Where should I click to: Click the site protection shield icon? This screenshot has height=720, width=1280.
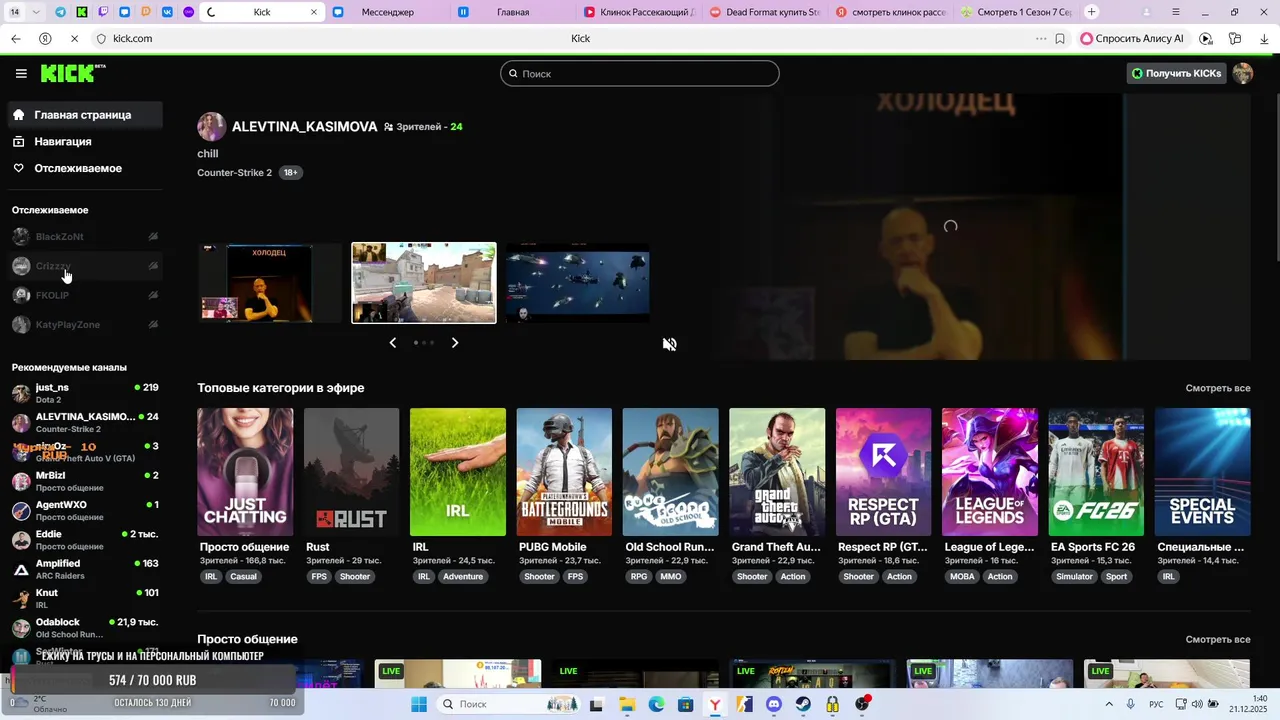click(x=101, y=39)
